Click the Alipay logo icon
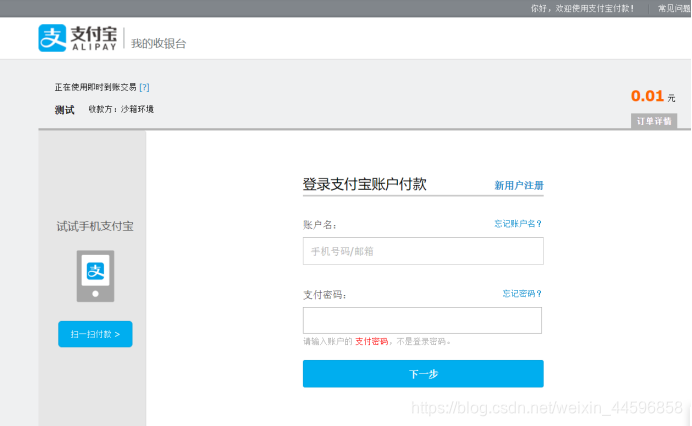The image size is (692, 426). pyautogui.click(x=52, y=38)
